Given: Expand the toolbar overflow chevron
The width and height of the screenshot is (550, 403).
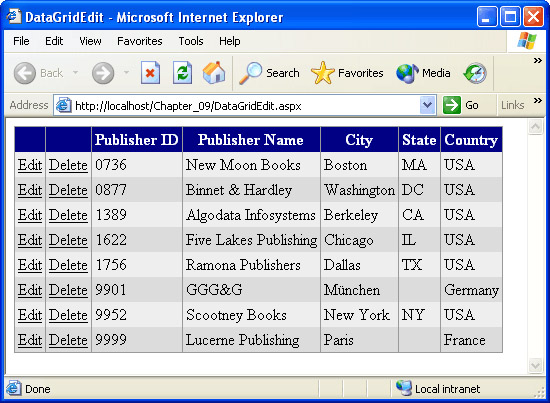Looking at the screenshot, I should (538, 61).
